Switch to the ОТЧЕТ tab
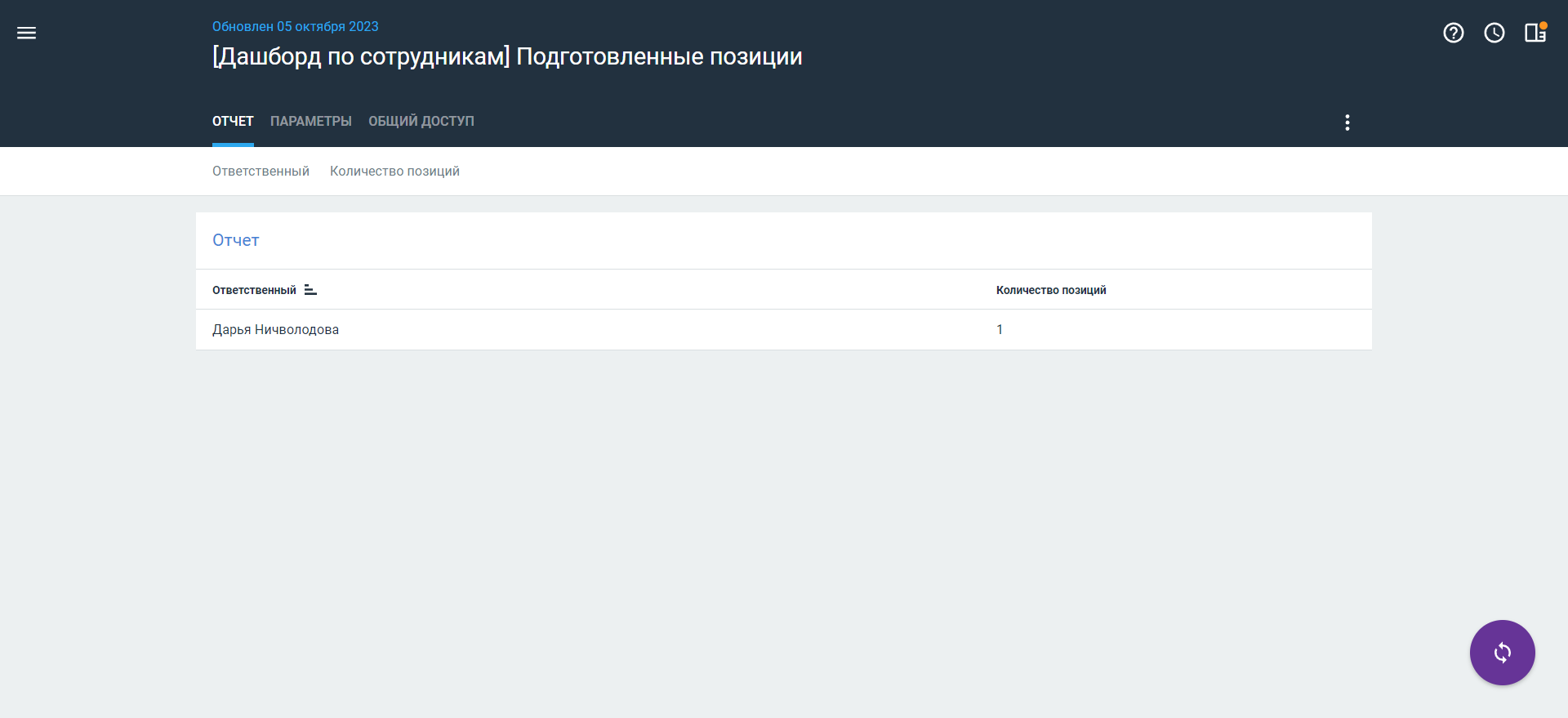This screenshot has height=718, width=1568. click(x=233, y=121)
